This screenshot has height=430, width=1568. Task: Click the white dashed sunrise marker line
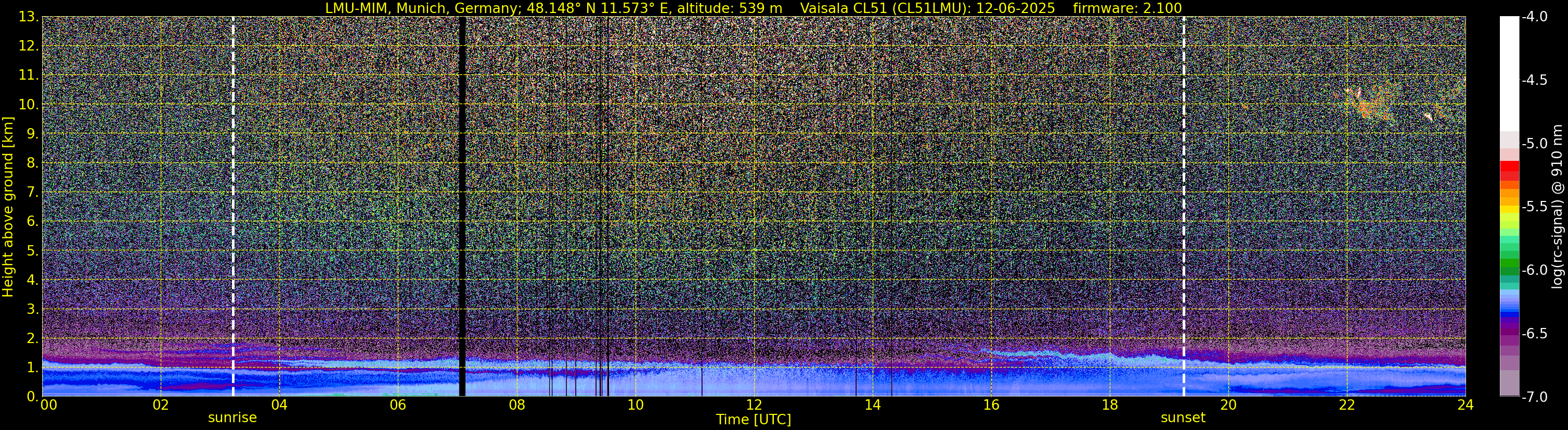[233, 207]
